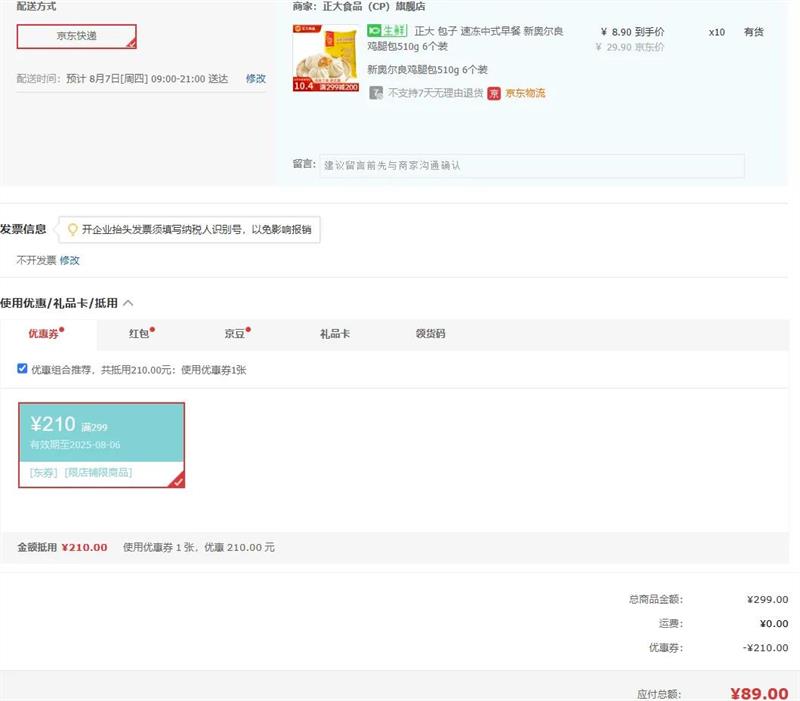Click the lightbulb icon in invoice tip
The width and height of the screenshot is (800, 701).
(x=72, y=230)
